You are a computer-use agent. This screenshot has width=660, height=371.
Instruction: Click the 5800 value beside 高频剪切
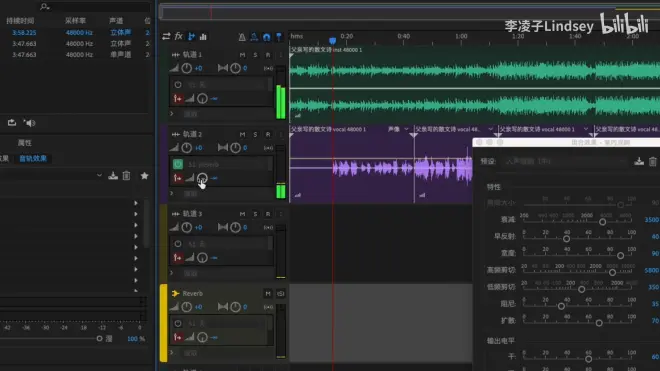[652, 270]
